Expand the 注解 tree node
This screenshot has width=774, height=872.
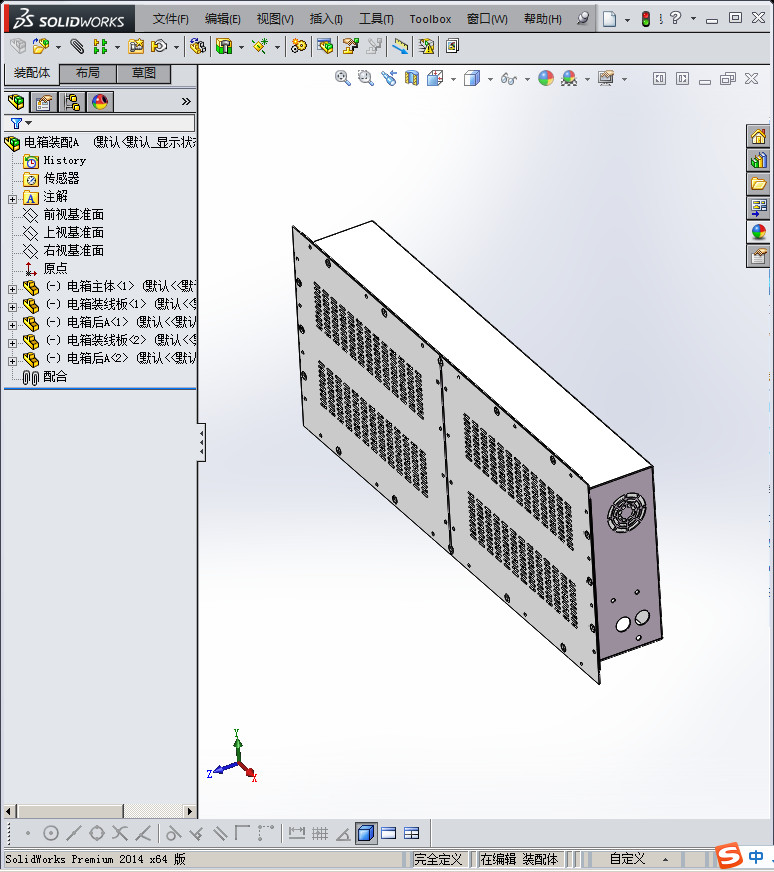pos(12,199)
